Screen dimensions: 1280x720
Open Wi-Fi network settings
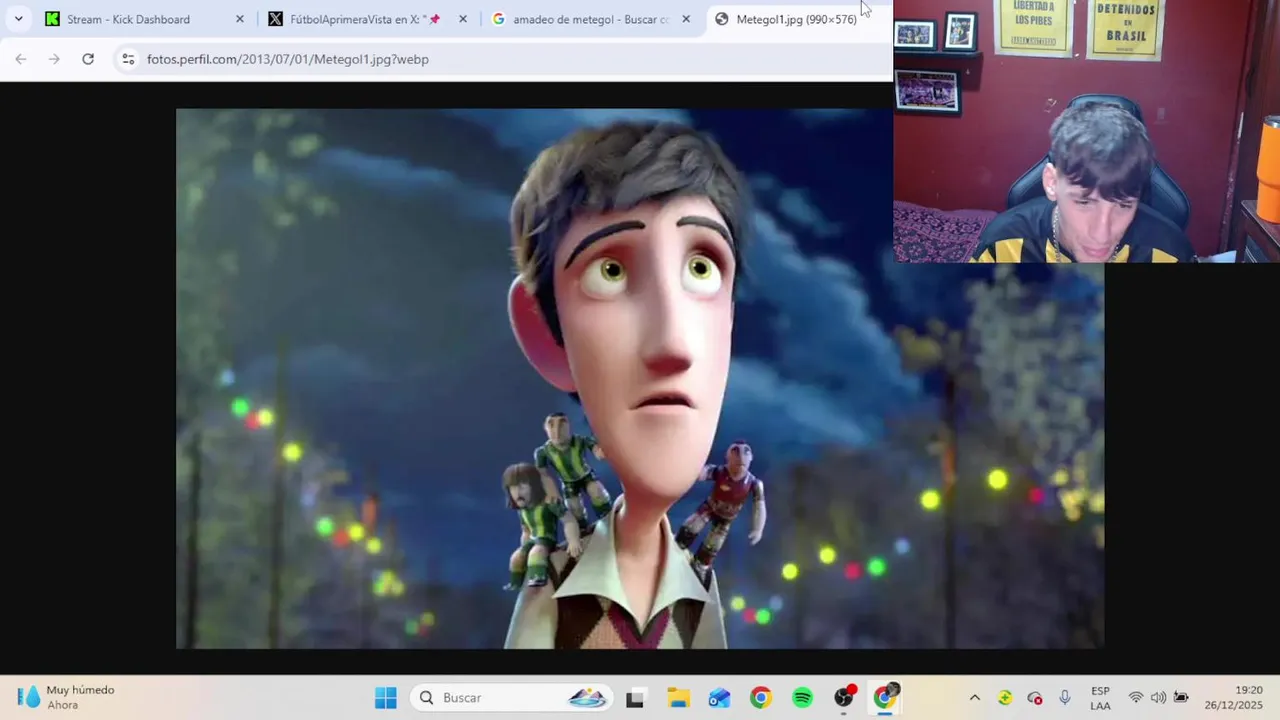(x=1136, y=698)
